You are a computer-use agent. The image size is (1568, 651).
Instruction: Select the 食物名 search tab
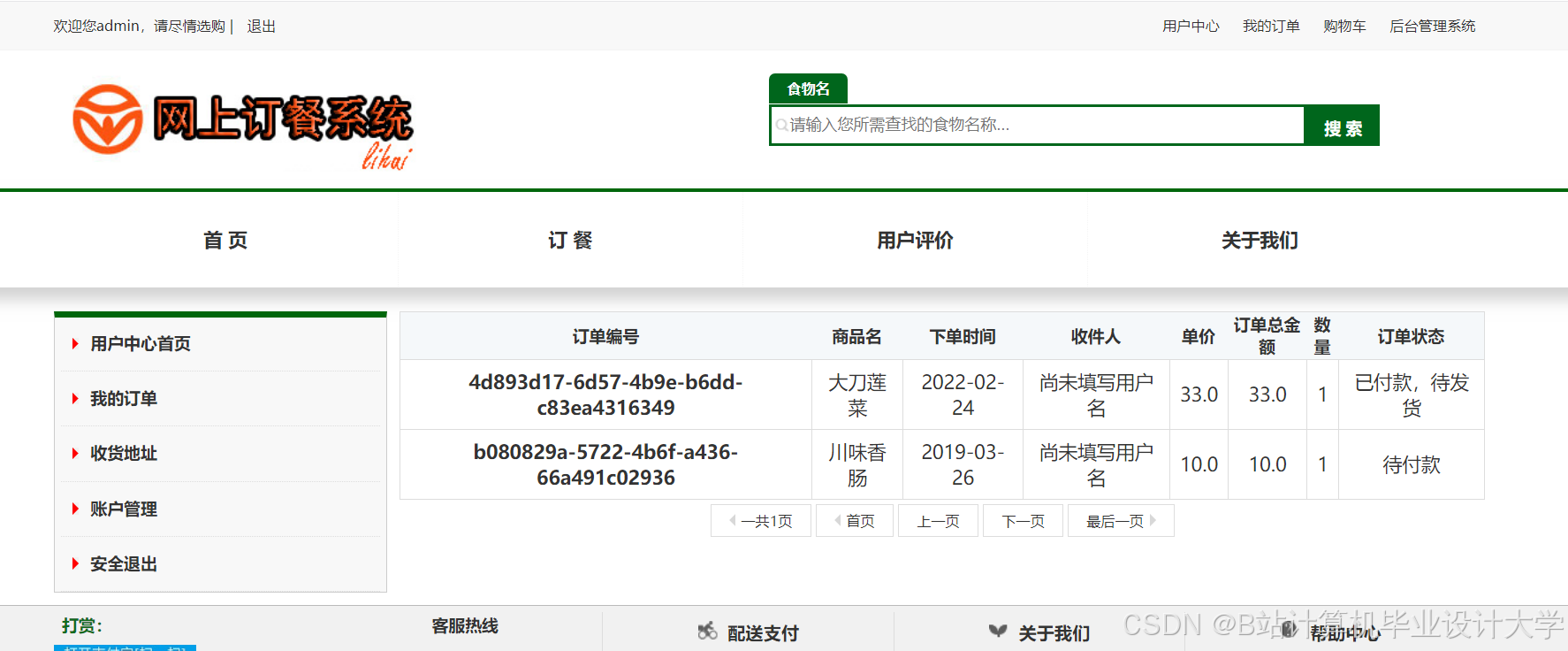coord(808,88)
